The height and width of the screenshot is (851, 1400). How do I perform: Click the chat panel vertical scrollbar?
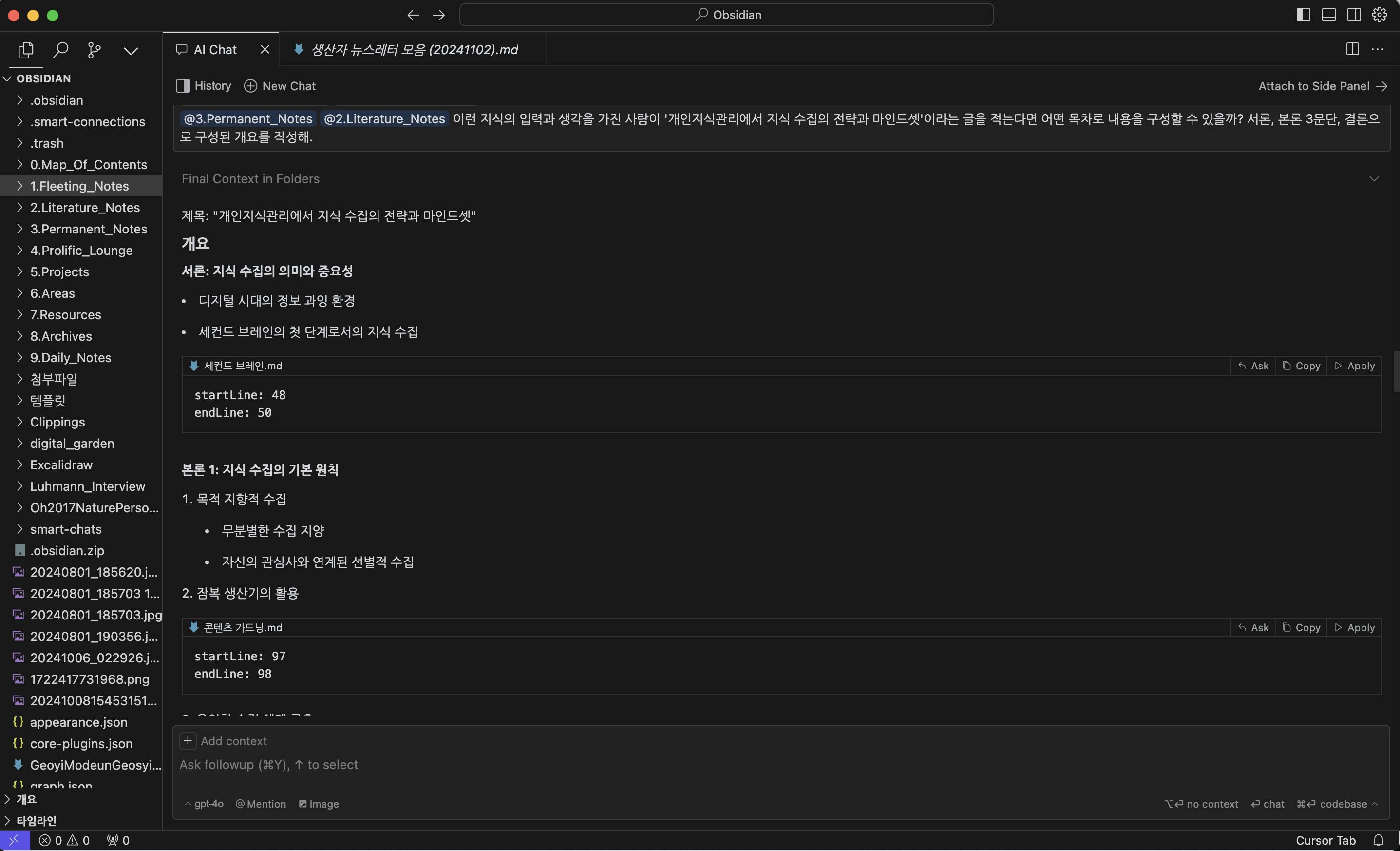(x=1396, y=372)
